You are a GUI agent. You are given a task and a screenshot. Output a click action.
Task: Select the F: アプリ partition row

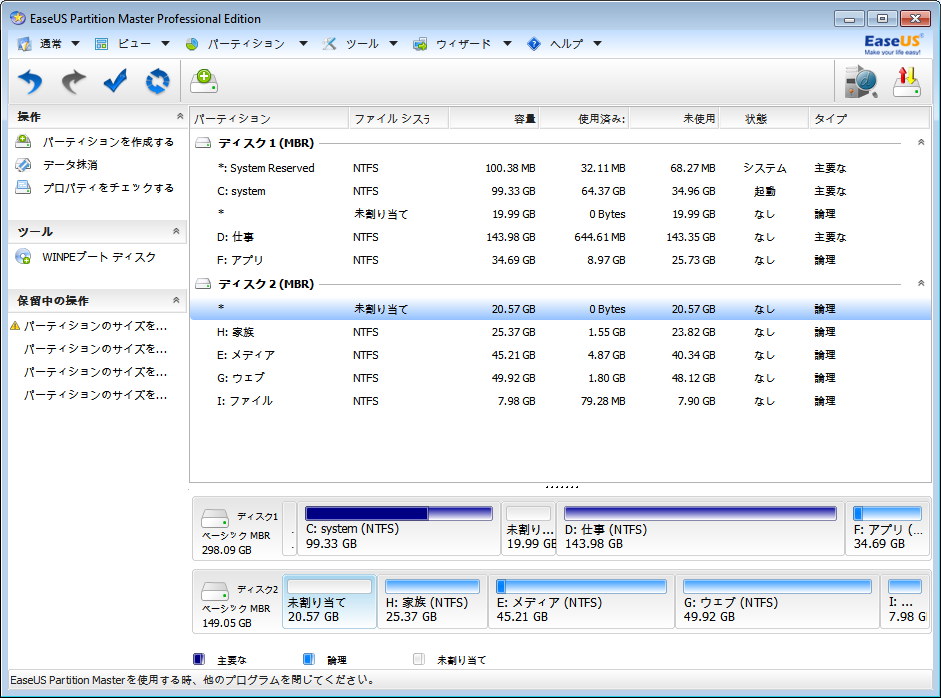click(561, 260)
